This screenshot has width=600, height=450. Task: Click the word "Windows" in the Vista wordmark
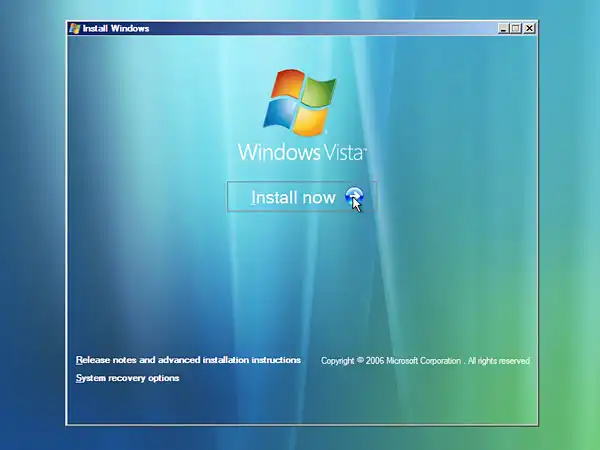(x=276, y=153)
